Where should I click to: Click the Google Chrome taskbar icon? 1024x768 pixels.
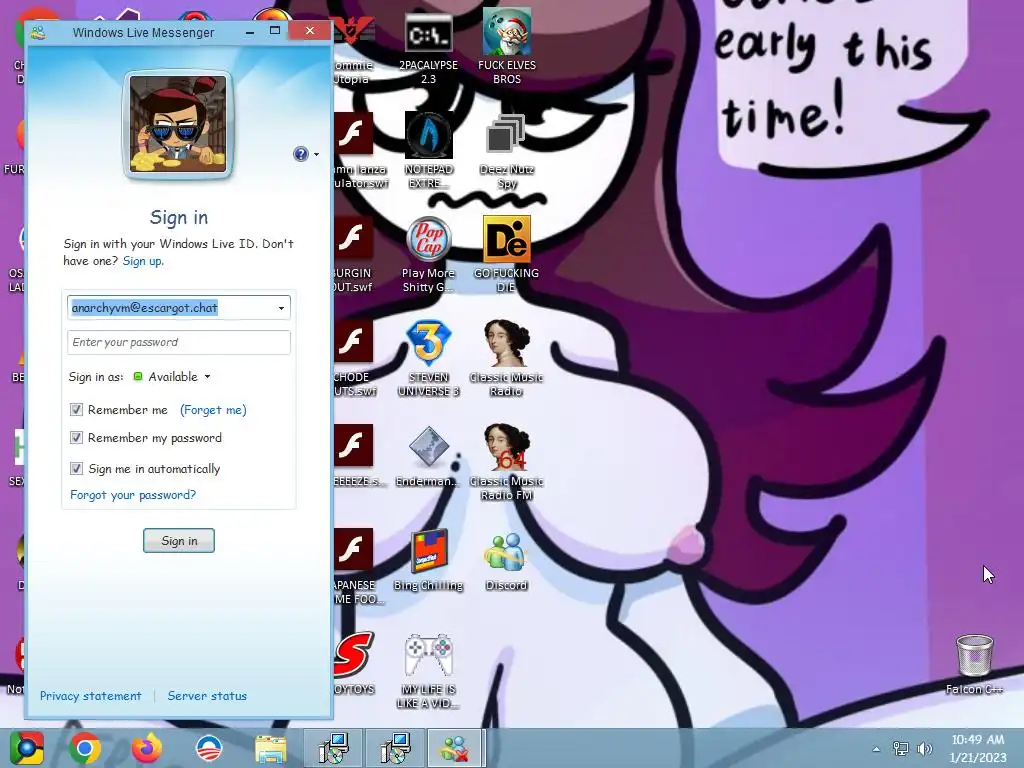pos(85,748)
